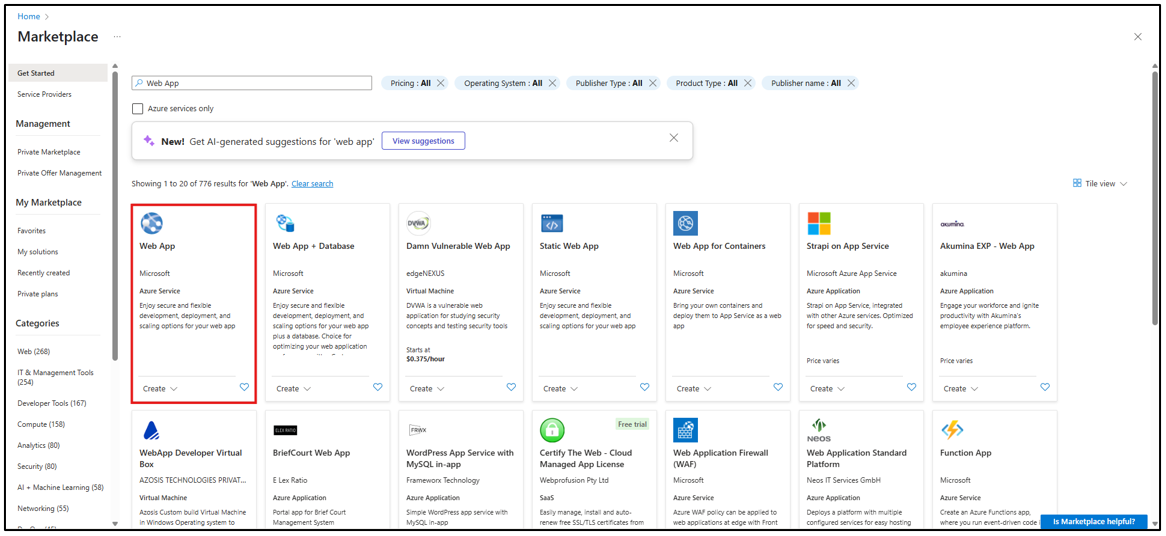The height and width of the screenshot is (536, 1166).
Task: Enable the Azure services only checkbox
Action: pyautogui.click(x=138, y=108)
